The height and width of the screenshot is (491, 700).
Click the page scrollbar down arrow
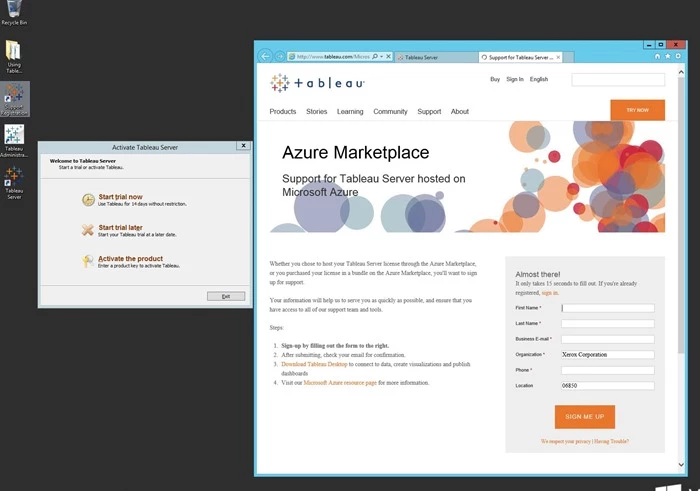[681, 465]
